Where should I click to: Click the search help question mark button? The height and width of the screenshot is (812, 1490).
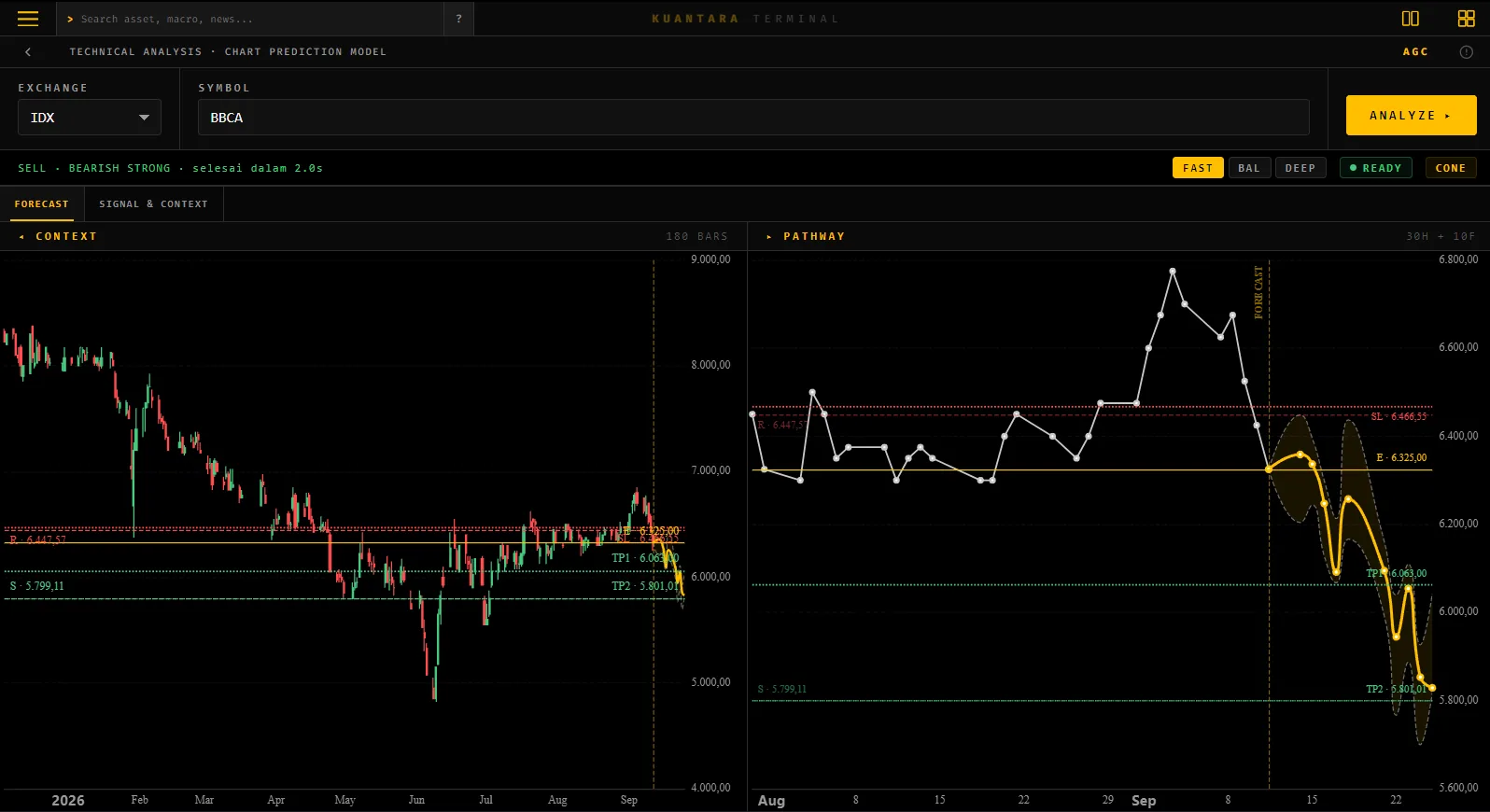[458, 19]
